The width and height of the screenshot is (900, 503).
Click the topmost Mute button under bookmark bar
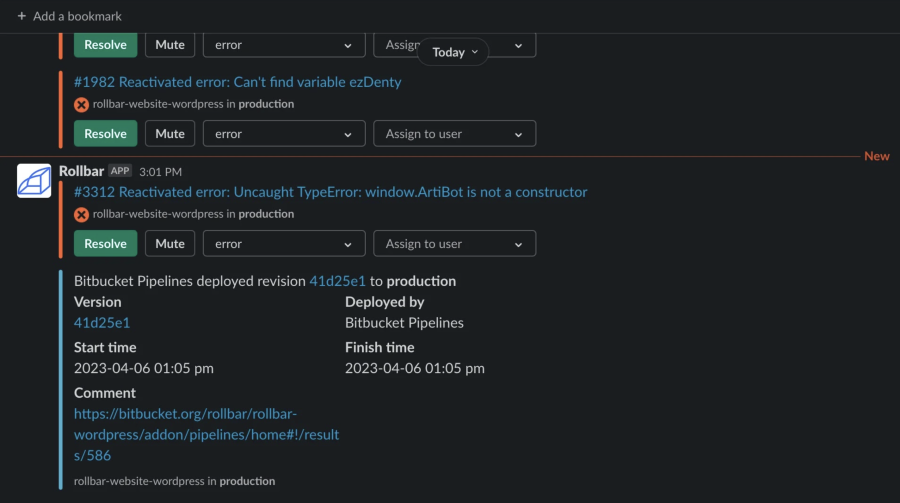[170, 45]
